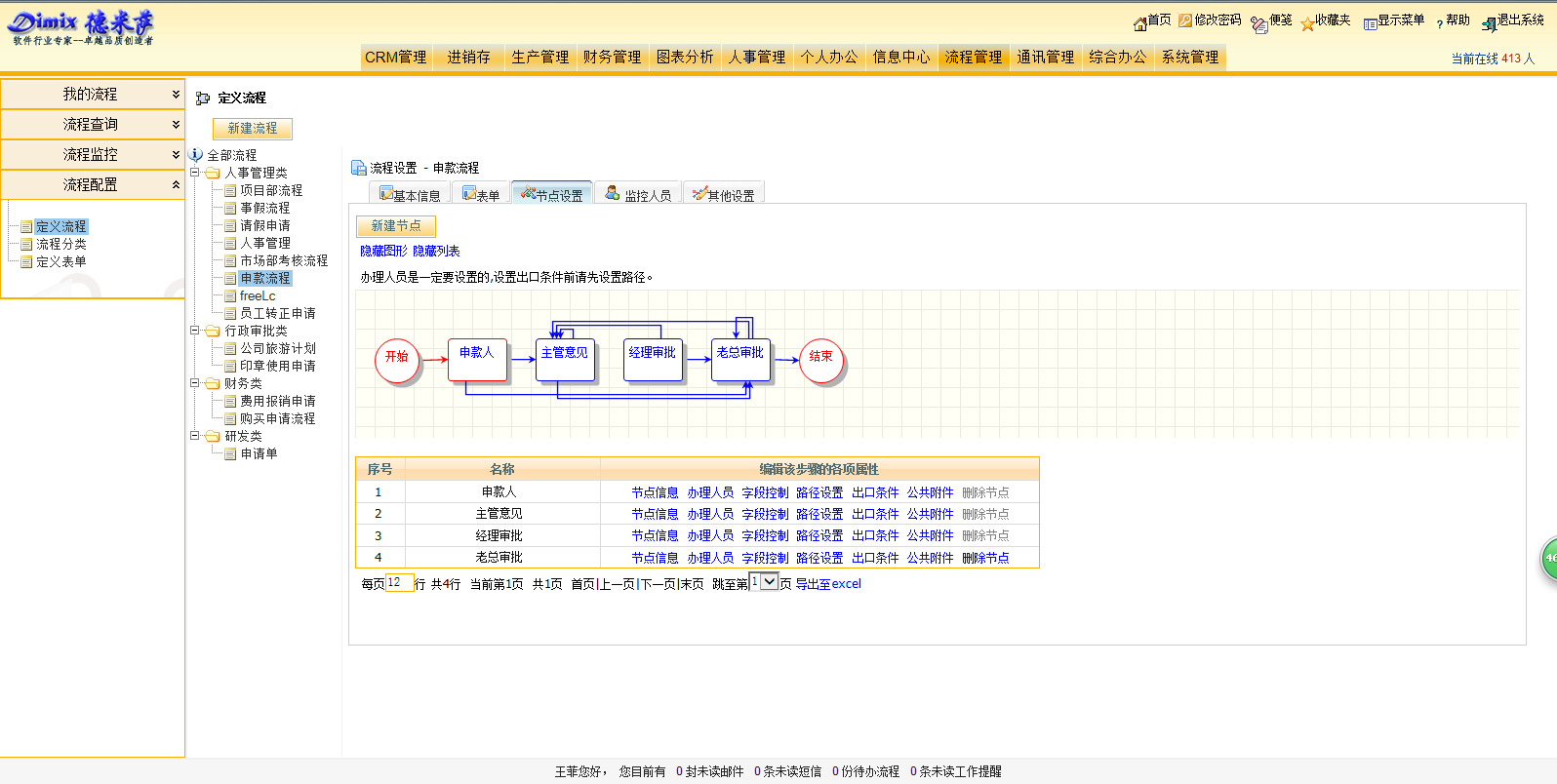This screenshot has width=1557, height=784.
Task: Open 字段控制 for 老总审批 row
Action: pos(765,558)
